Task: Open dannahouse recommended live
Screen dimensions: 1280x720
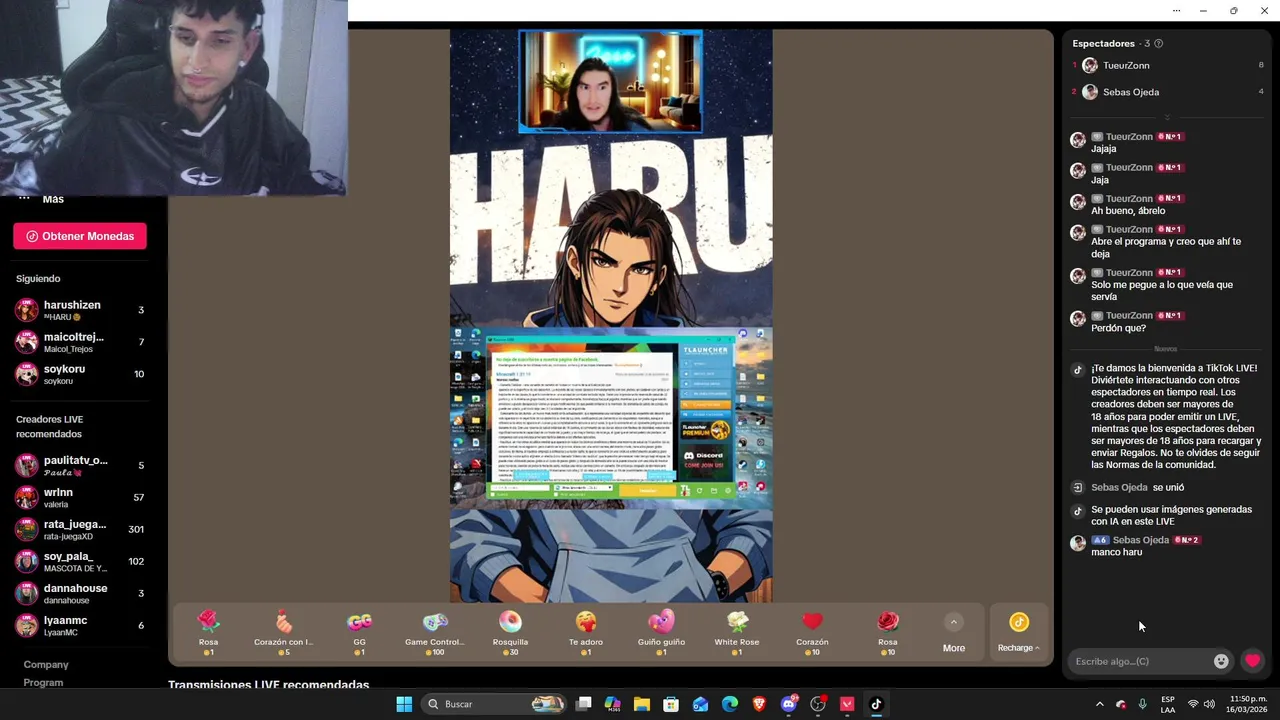Action: coord(81,593)
